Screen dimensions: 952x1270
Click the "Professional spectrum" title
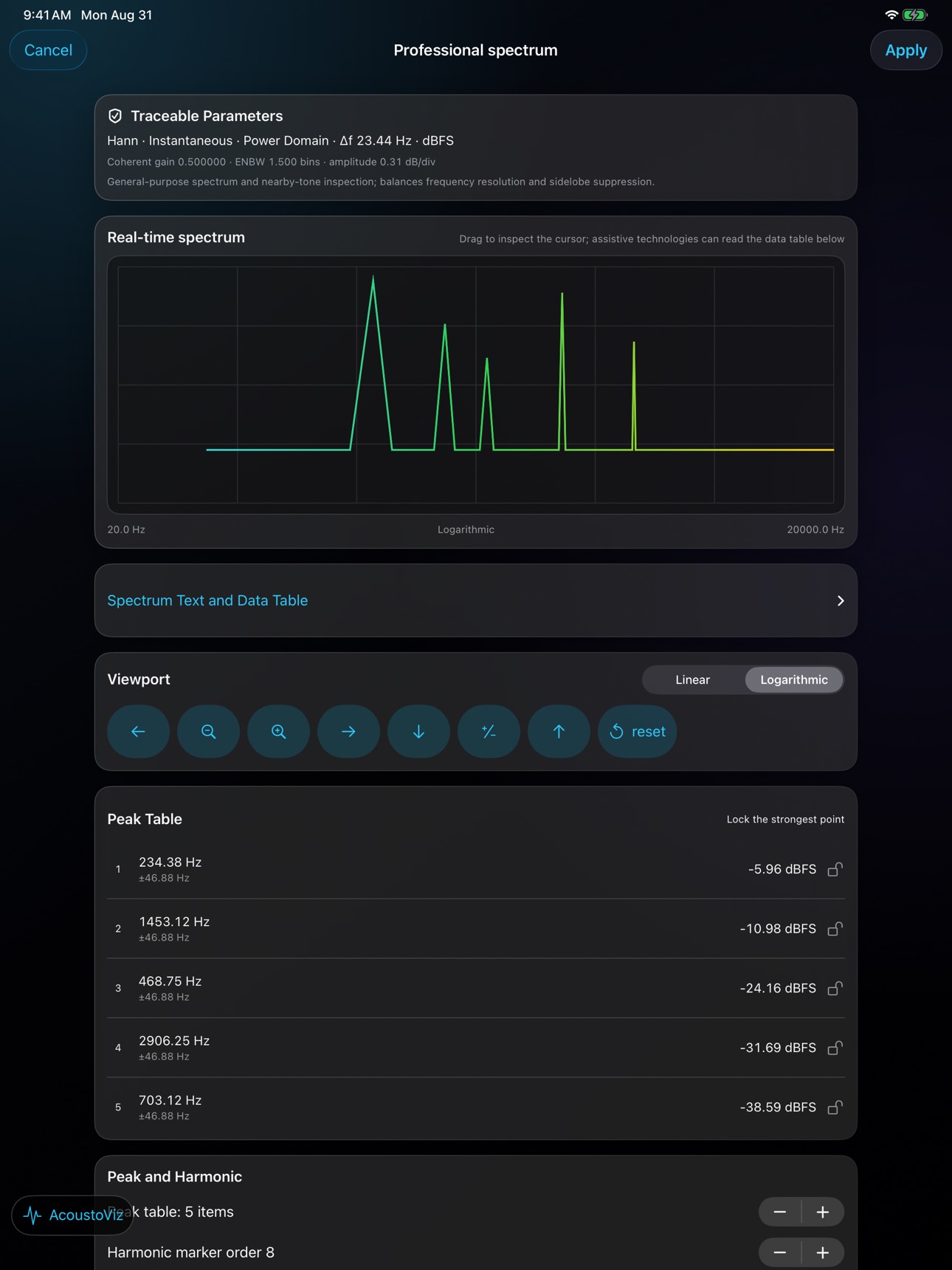pyautogui.click(x=475, y=50)
